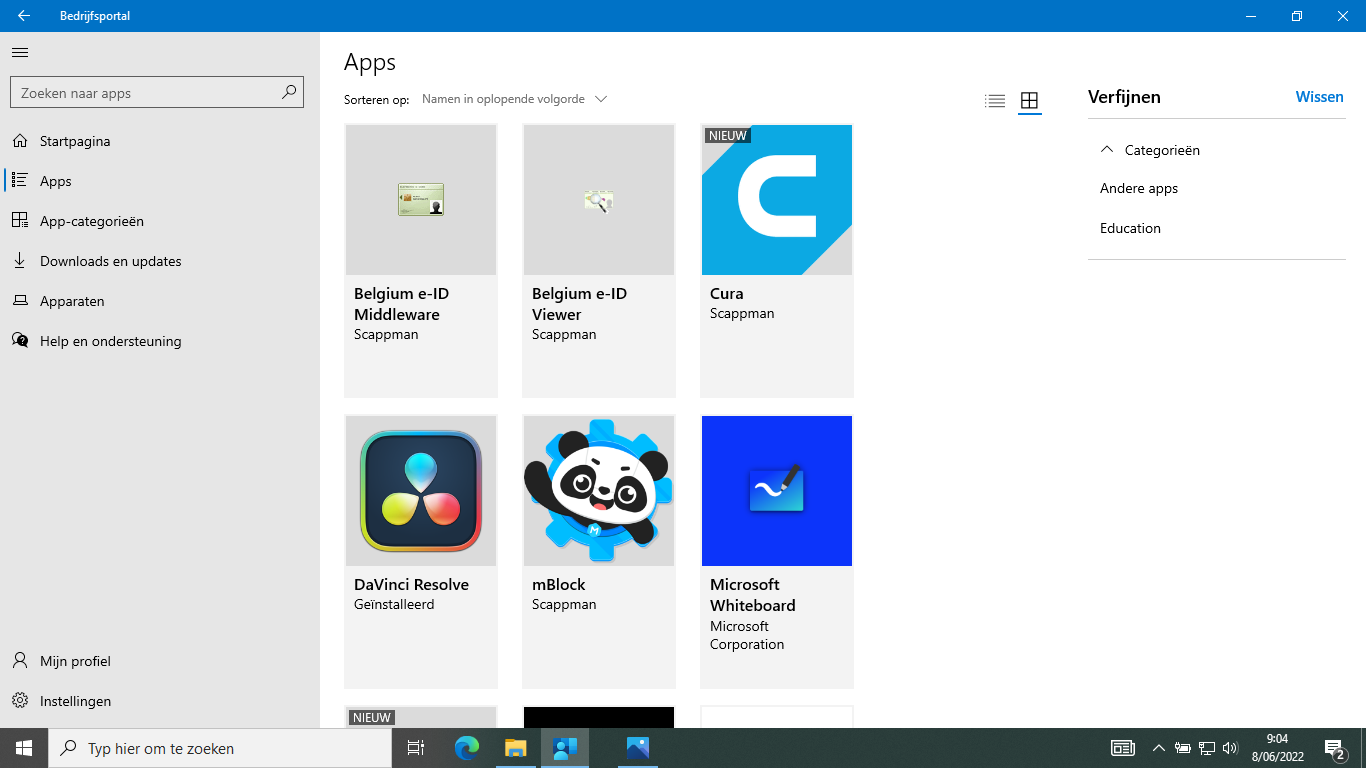Image resolution: width=1366 pixels, height=768 pixels.
Task: Open File Explorer from taskbar
Action: click(x=515, y=748)
